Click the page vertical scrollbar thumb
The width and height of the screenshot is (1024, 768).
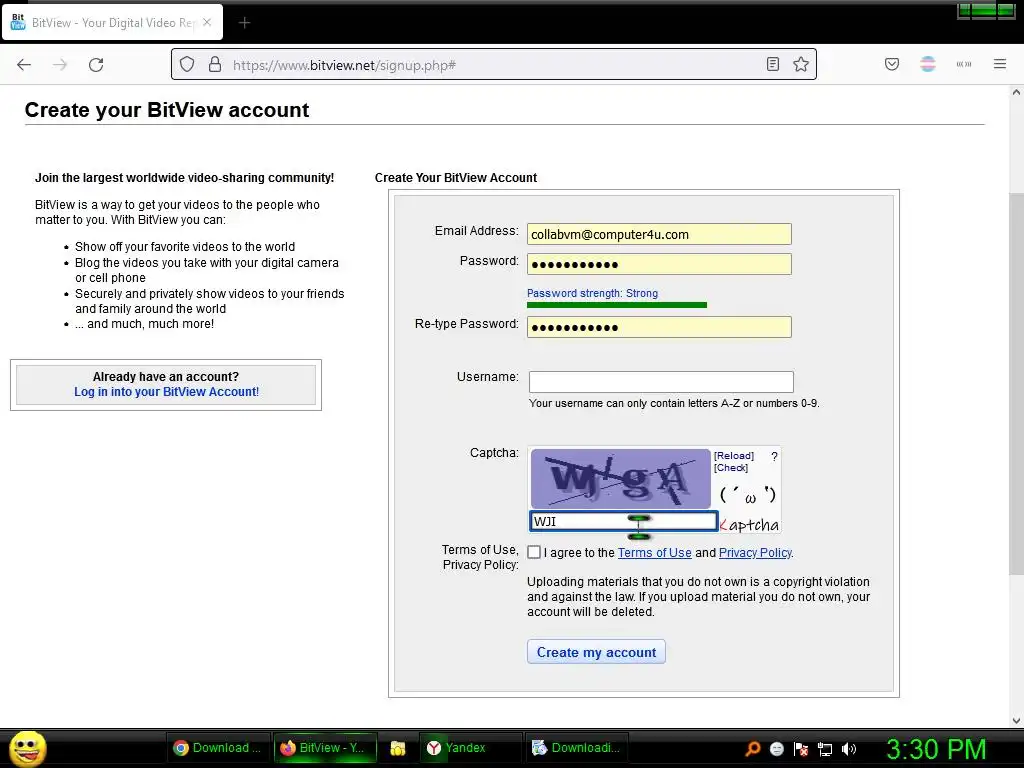pyautogui.click(x=1016, y=384)
